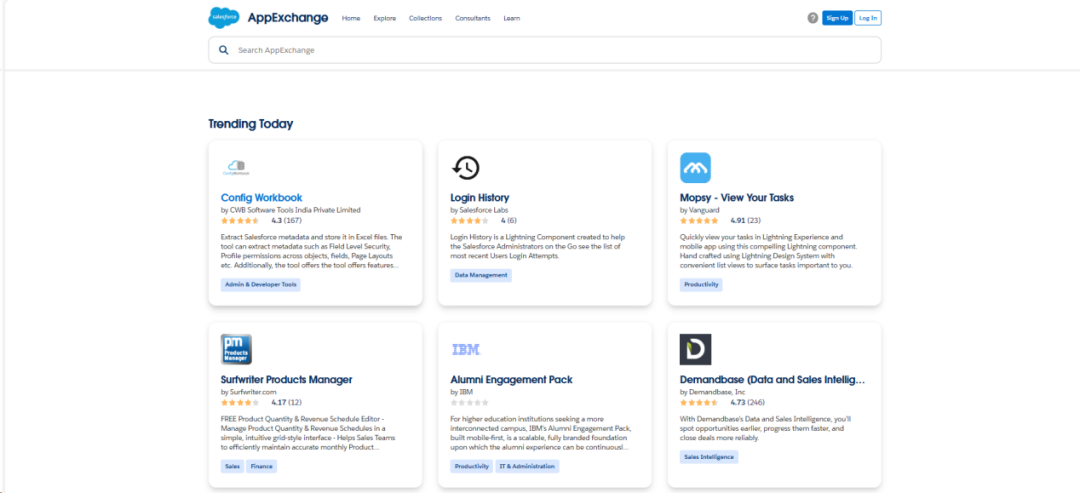Image resolution: width=1080 pixels, height=493 pixels.
Task: Click the Mopsy blue app icon
Action: [695, 167]
